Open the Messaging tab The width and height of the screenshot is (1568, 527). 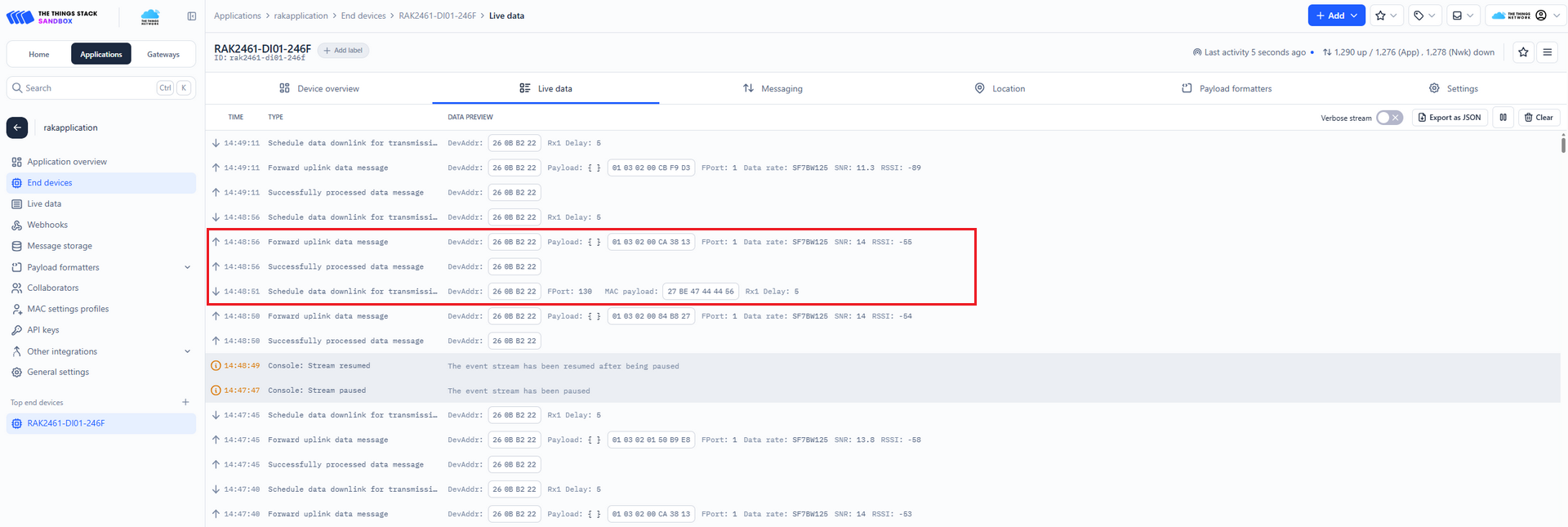(x=773, y=88)
